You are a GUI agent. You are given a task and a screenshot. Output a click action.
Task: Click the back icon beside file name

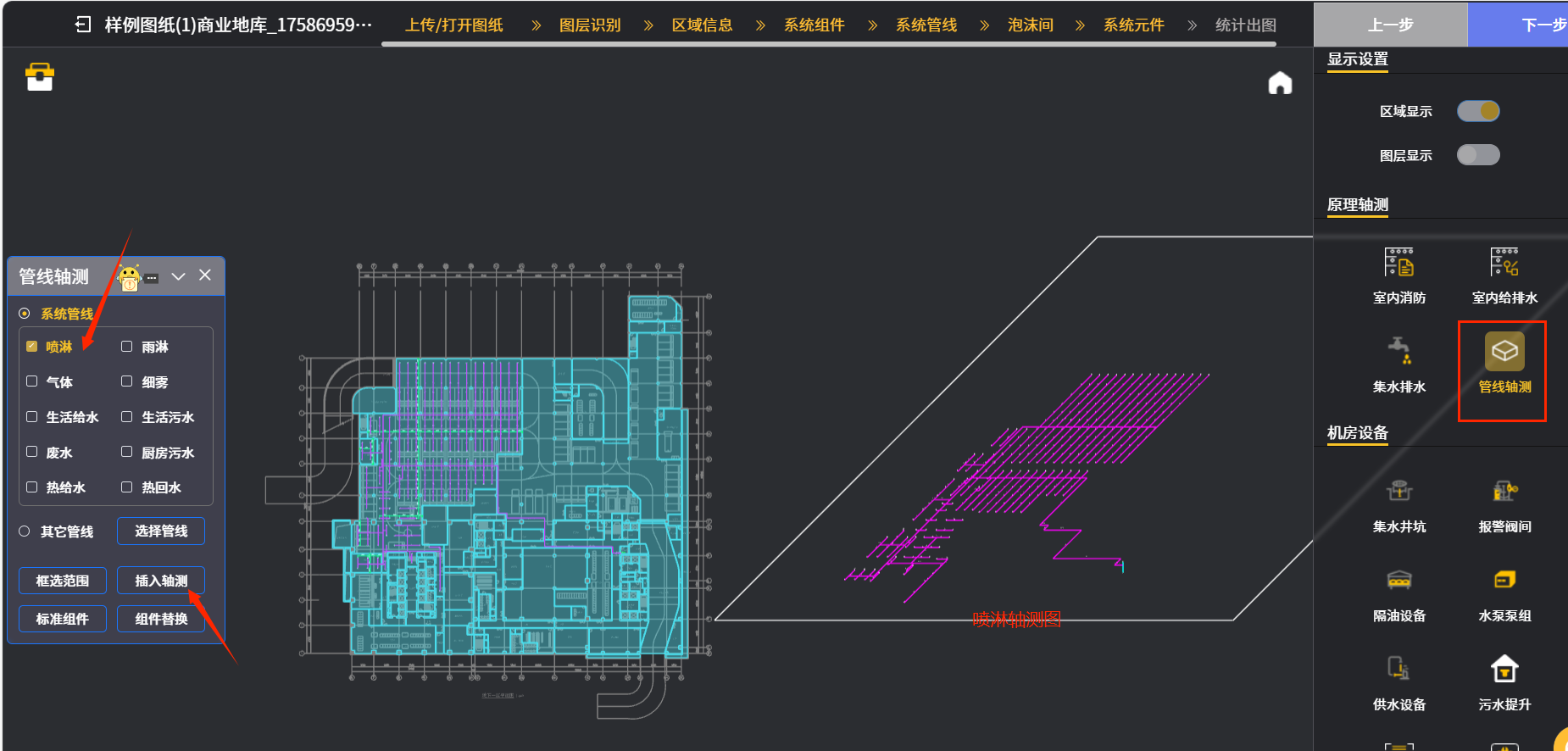83,25
